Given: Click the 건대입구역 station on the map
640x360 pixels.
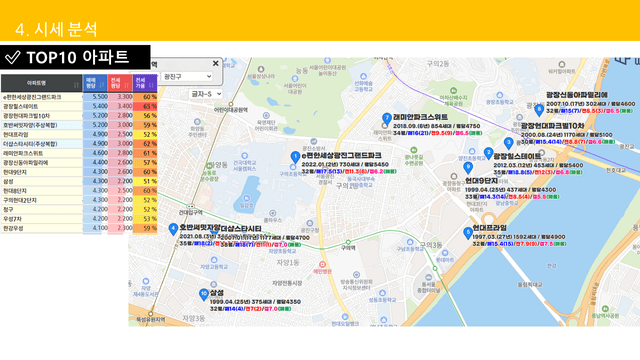Looking at the screenshot, I should (x=191, y=212).
